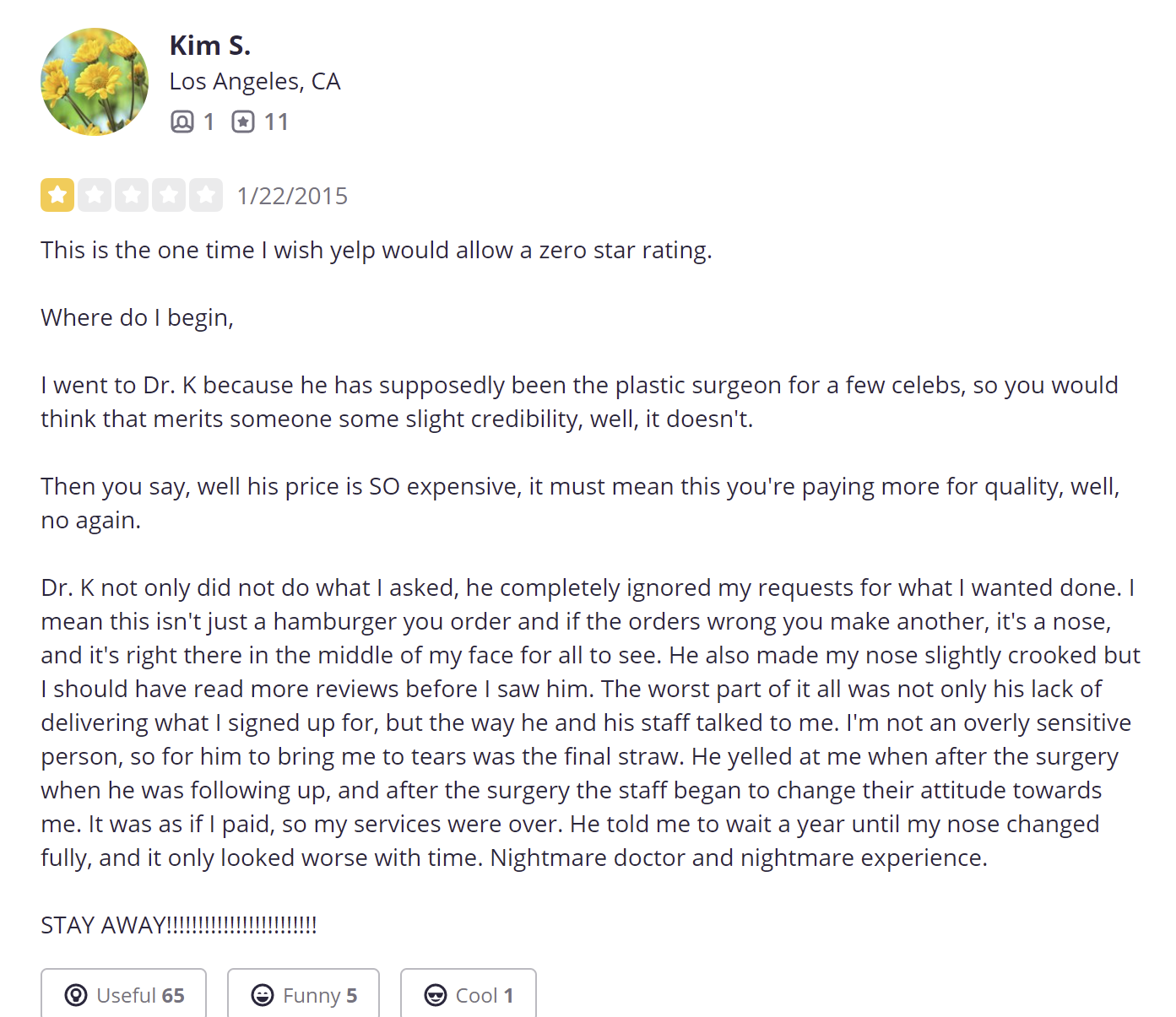Click the third empty rating star

[132, 195]
